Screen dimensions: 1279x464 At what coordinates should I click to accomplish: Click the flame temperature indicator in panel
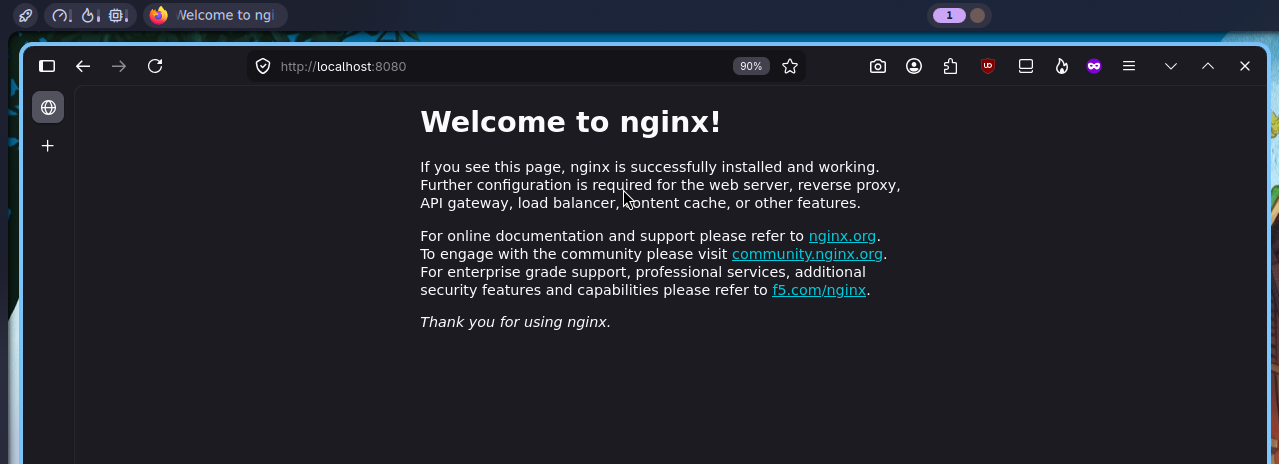pos(90,15)
